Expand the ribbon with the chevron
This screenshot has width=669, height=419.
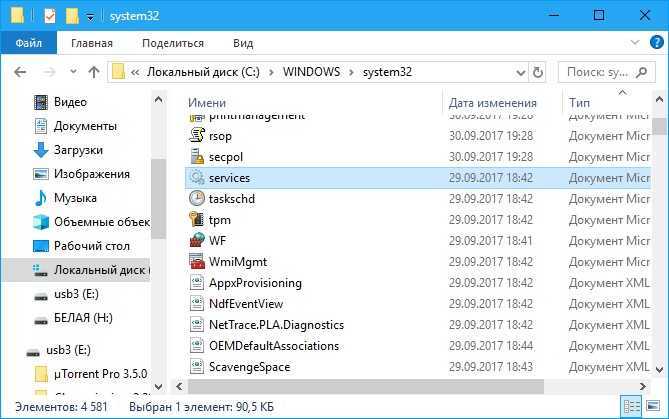[x=635, y=42]
